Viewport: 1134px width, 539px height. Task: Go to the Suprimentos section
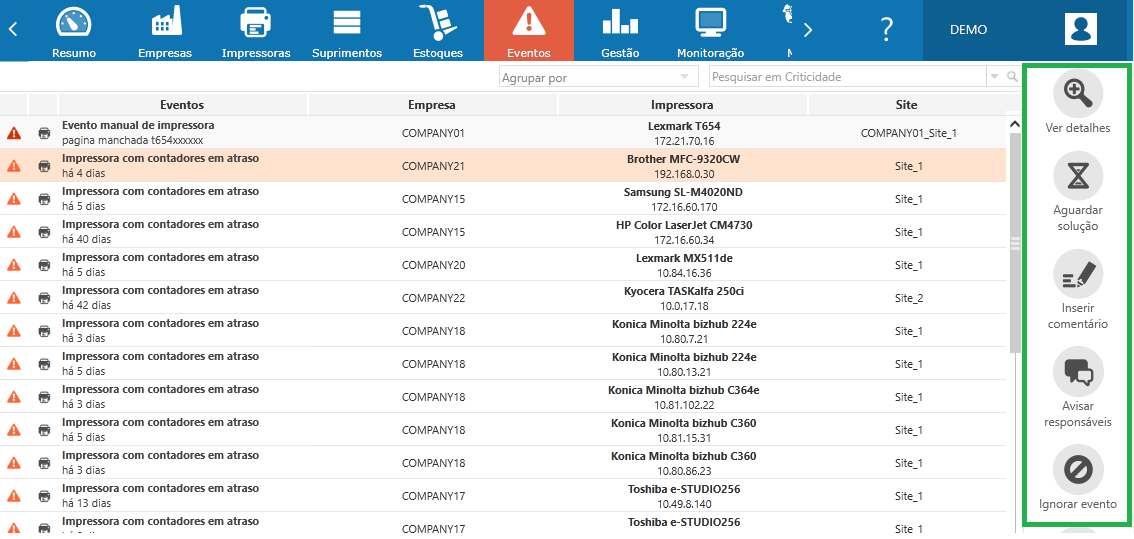click(347, 31)
